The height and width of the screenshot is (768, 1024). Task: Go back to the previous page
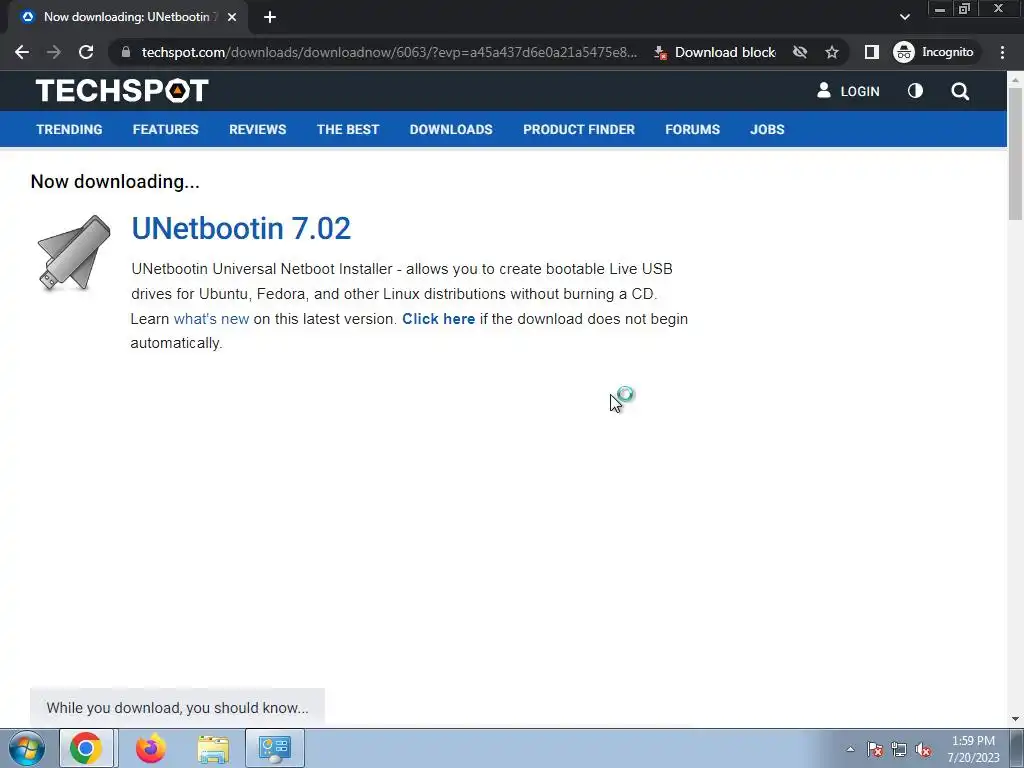pos(22,52)
